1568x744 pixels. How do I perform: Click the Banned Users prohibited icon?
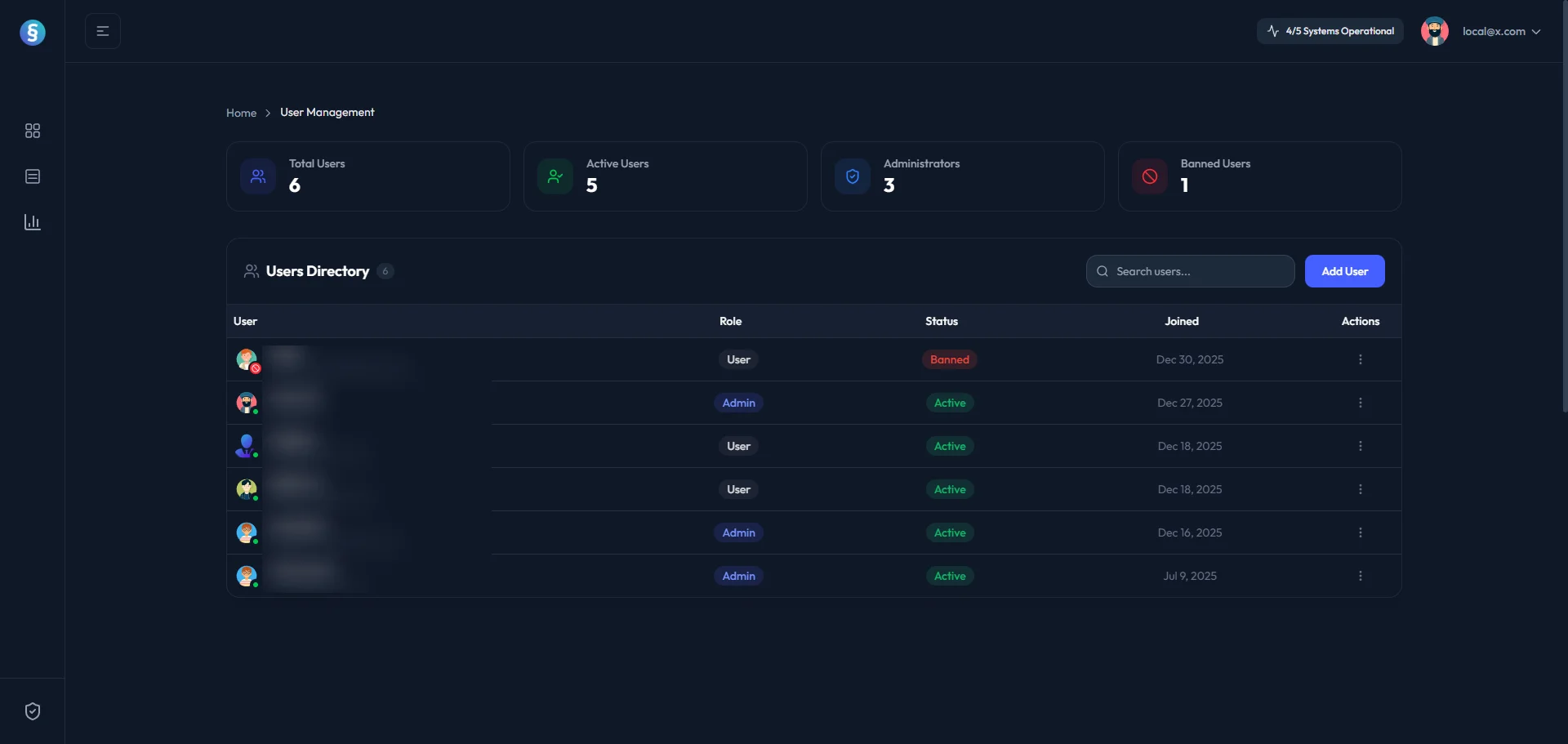pos(1149,176)
